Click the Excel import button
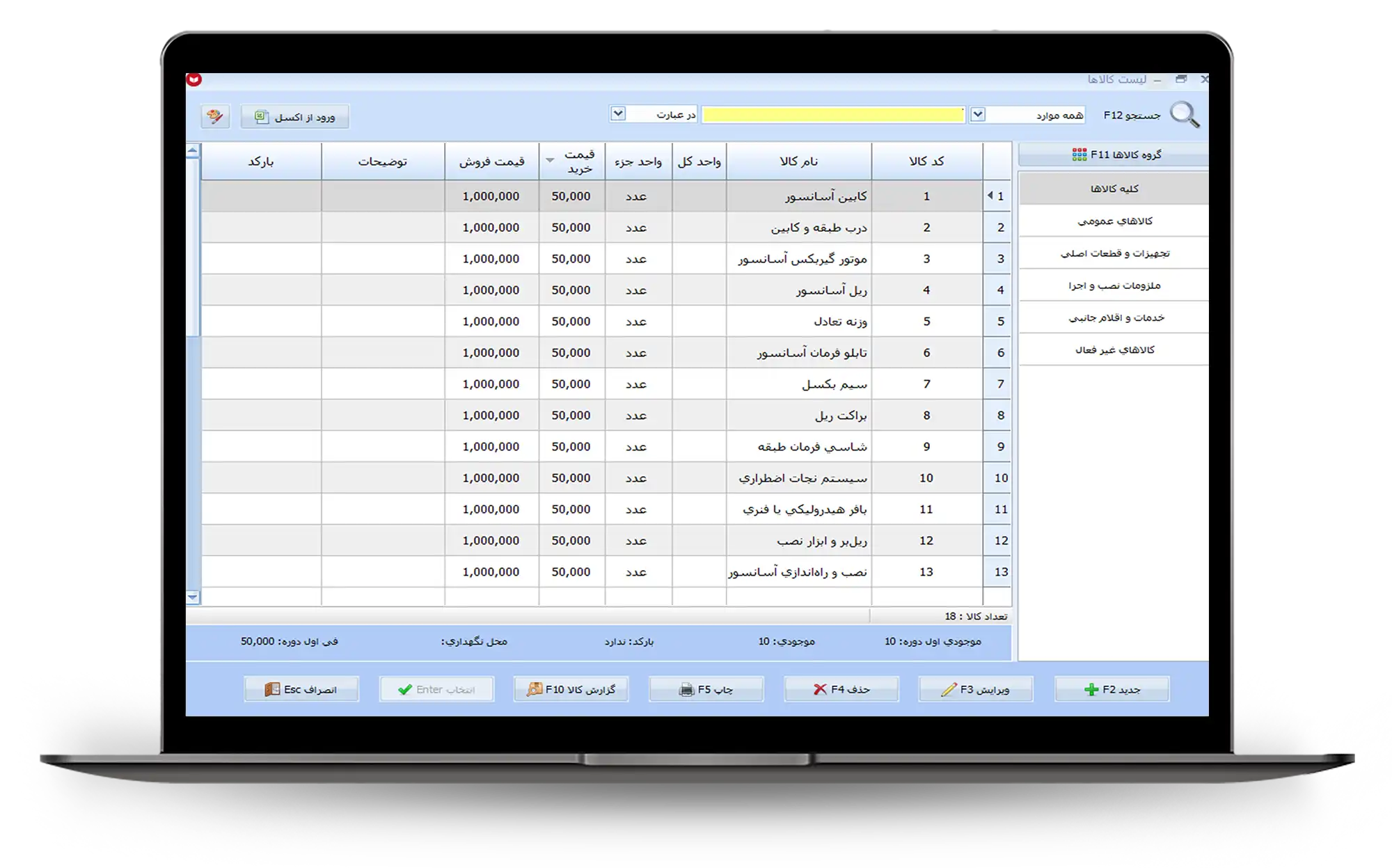 295,117
